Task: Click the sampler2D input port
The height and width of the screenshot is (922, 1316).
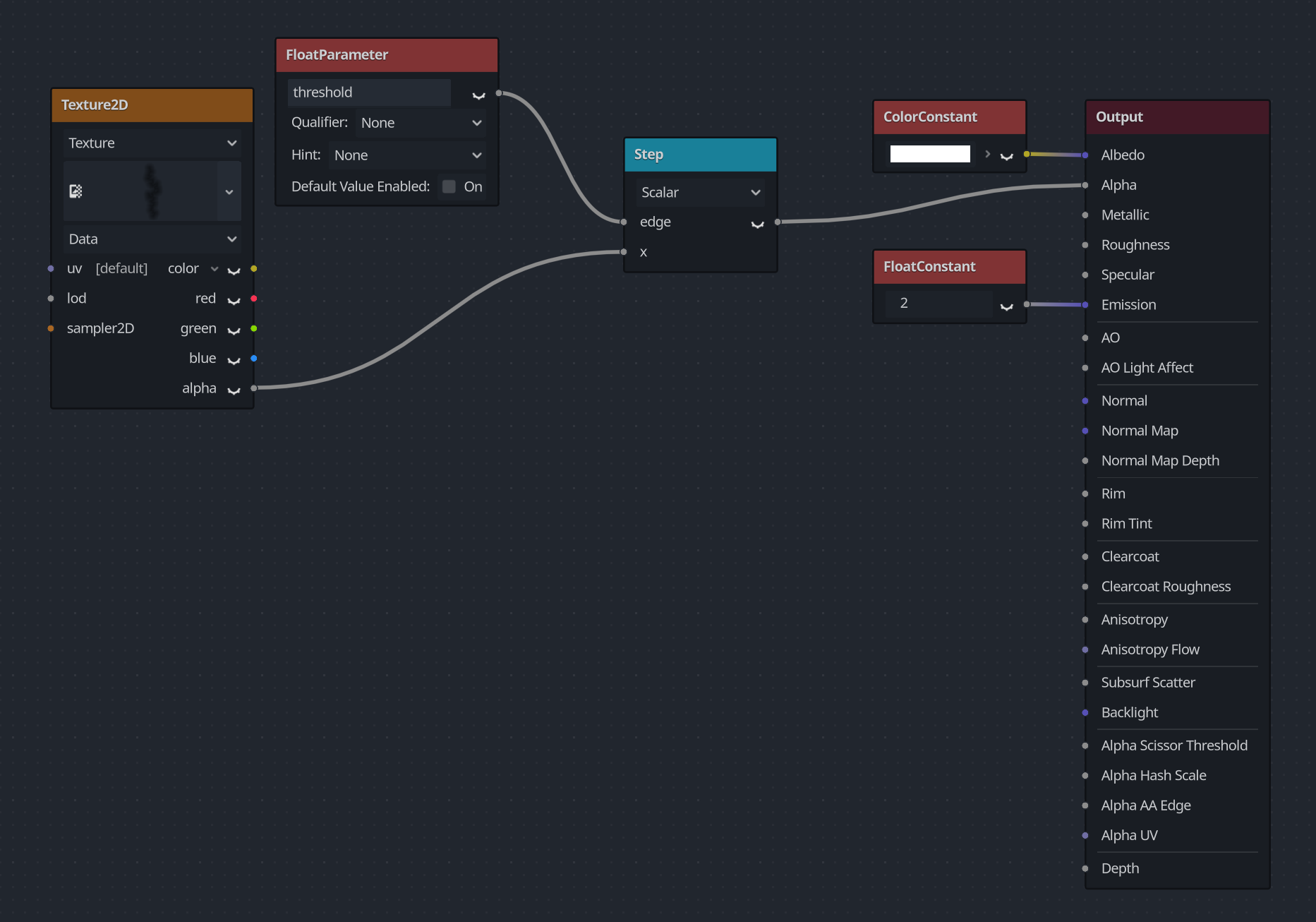Action: pyautogui.click(x=51, y=328)
